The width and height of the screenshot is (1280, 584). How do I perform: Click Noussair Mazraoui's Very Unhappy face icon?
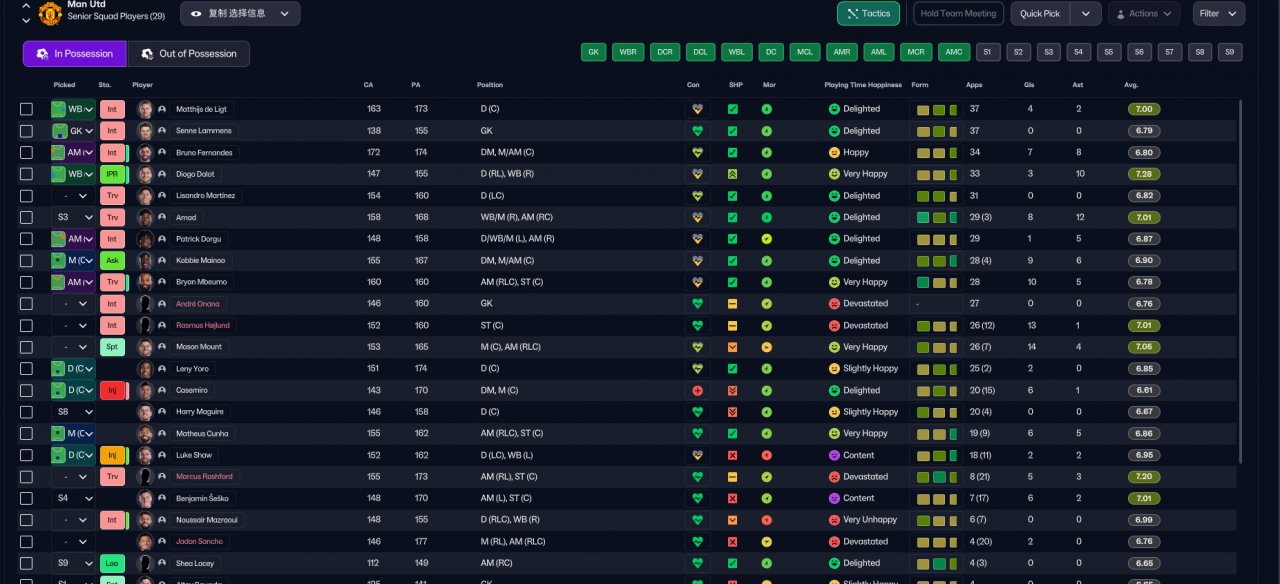(834, 520)
